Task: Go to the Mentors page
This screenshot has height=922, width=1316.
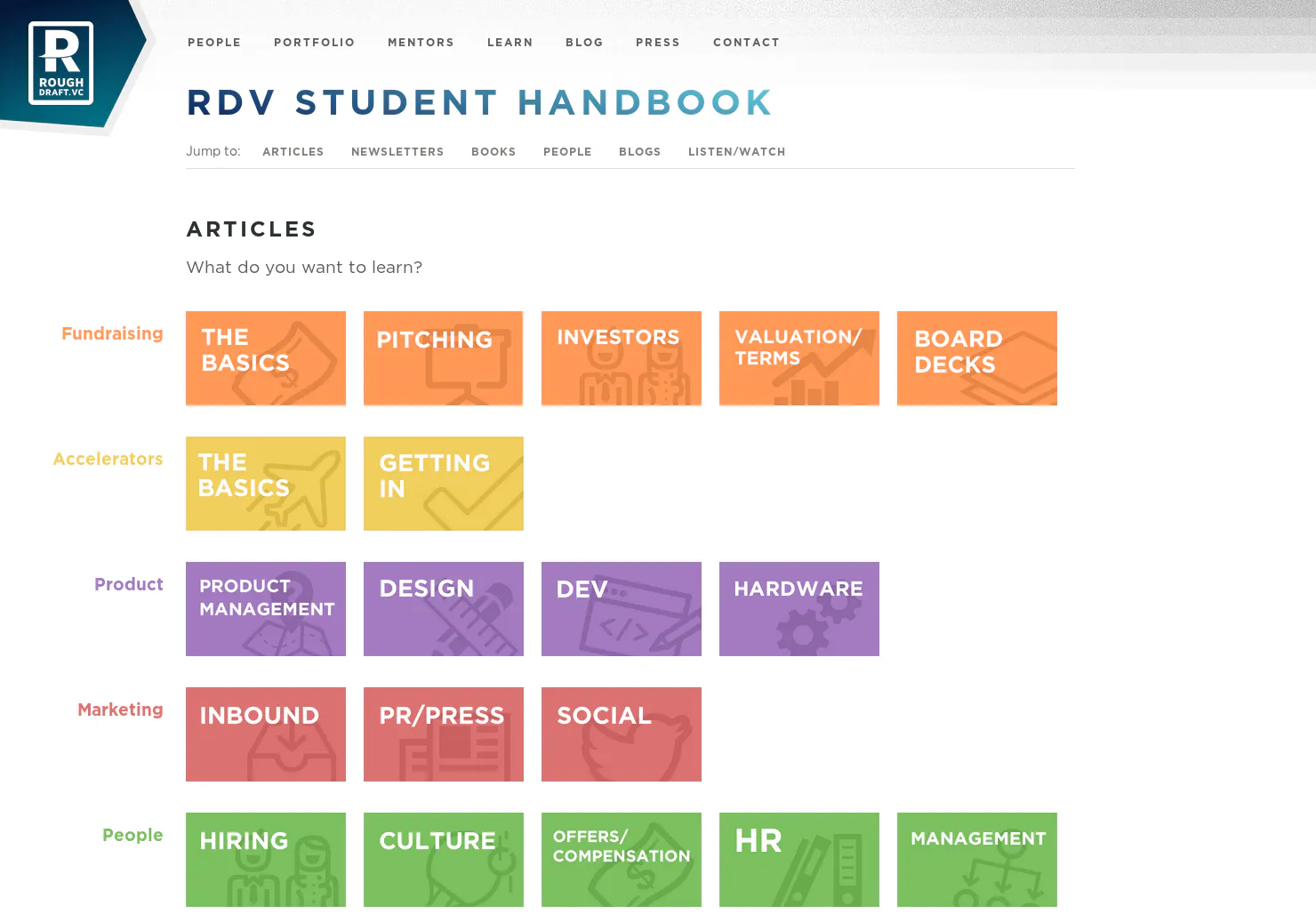Action: click(x=421, y=43)
